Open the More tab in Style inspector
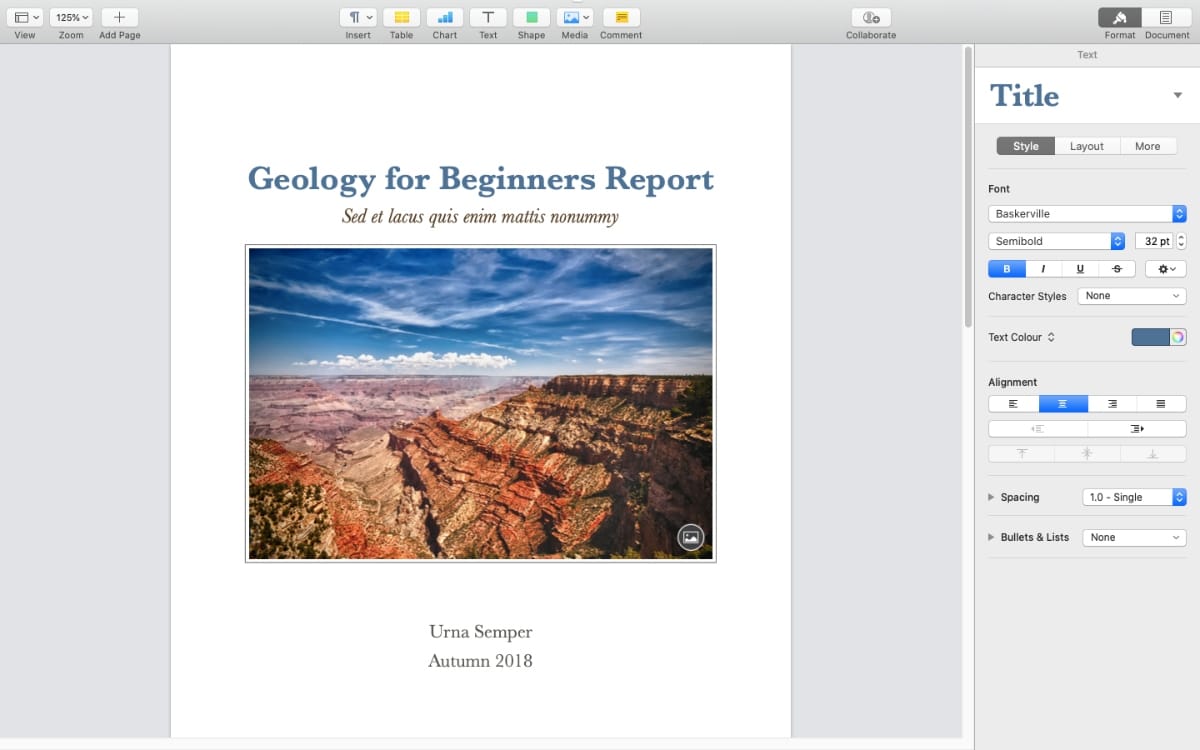The width and height of the screenshot is (1200, 750). click(x=1148, y=145)
